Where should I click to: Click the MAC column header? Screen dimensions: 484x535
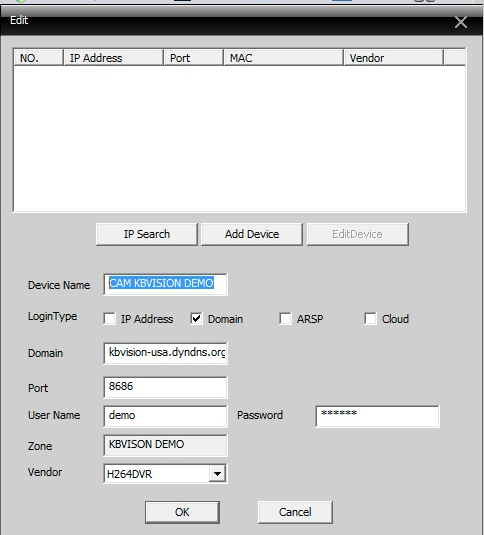283,58
